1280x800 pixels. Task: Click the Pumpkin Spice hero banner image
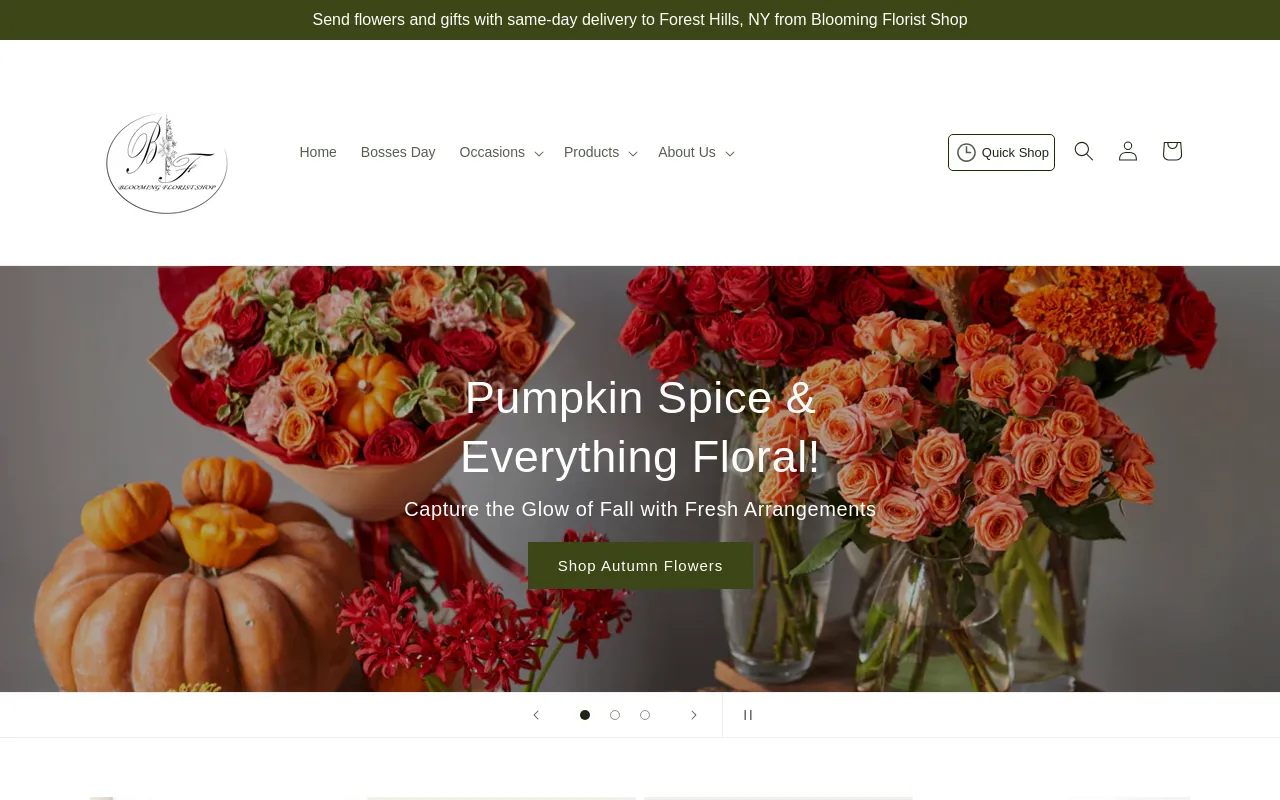point(640,479)
